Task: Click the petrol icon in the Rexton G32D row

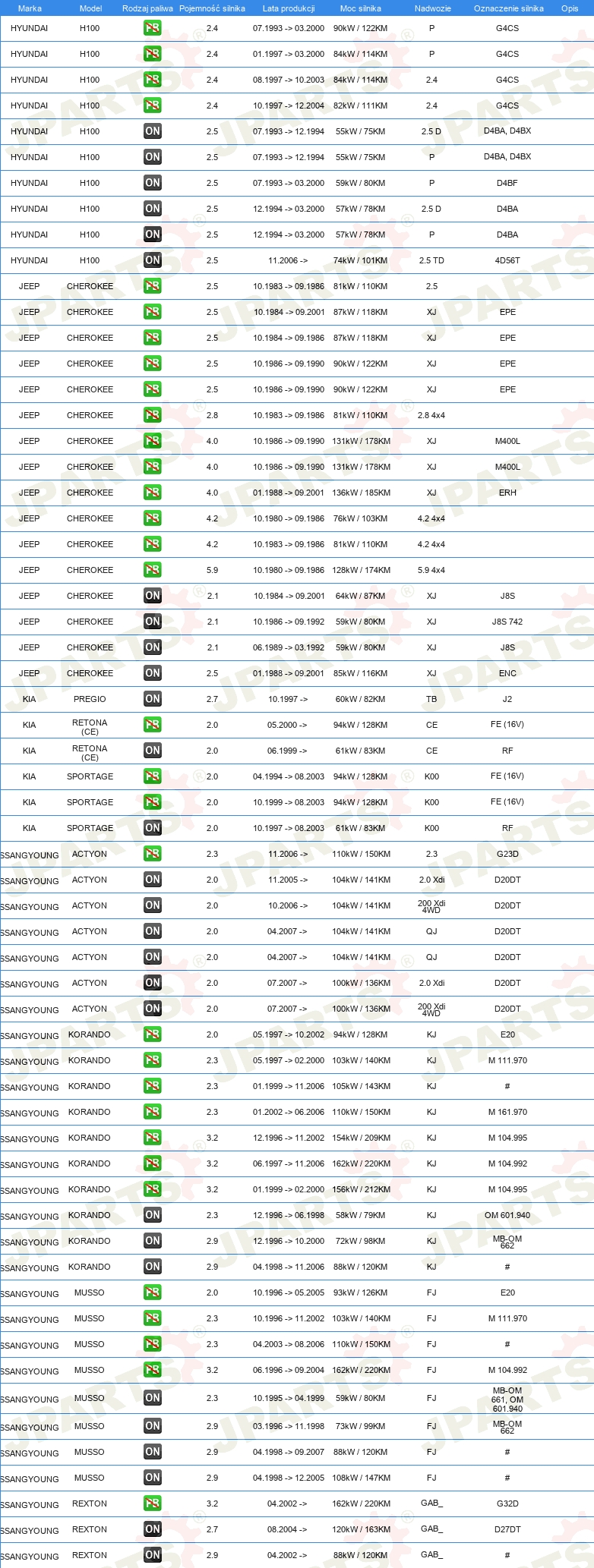Action: (153, 1503)
